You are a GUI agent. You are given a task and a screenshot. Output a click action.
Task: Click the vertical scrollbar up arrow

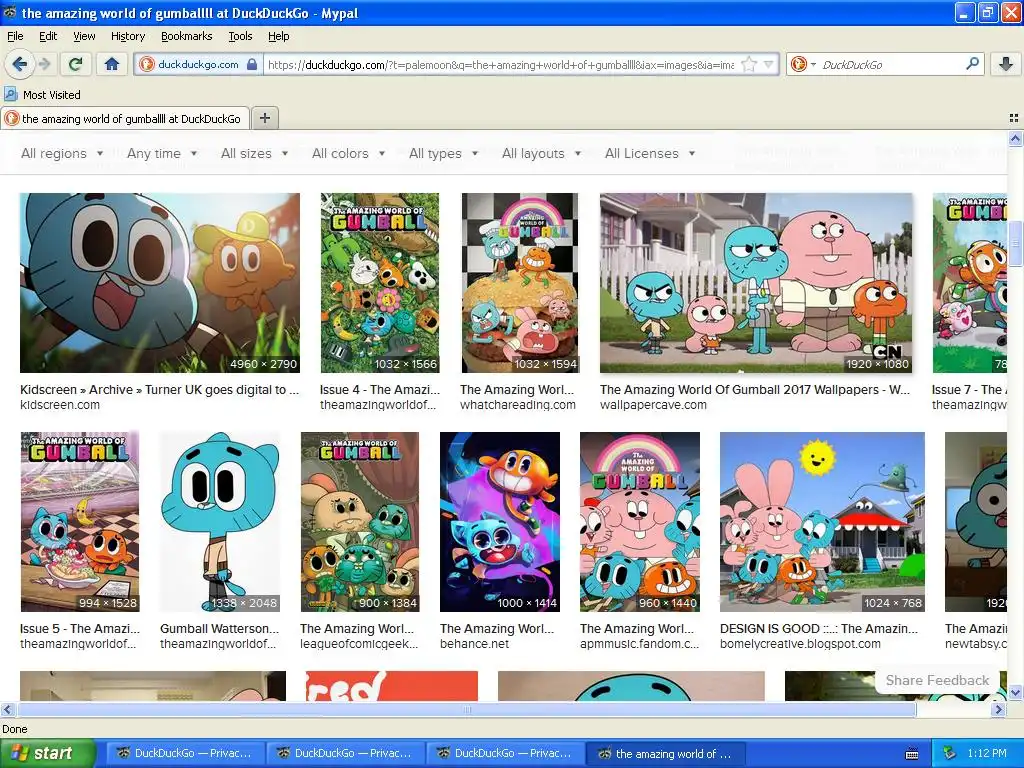click(1015, 138)
